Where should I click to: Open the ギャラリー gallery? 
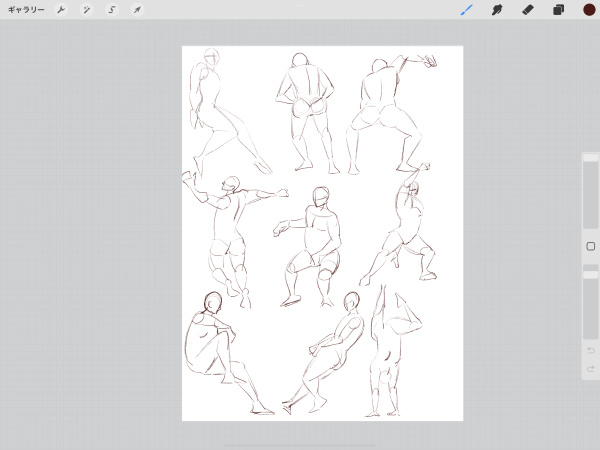(x=26, y=10)
